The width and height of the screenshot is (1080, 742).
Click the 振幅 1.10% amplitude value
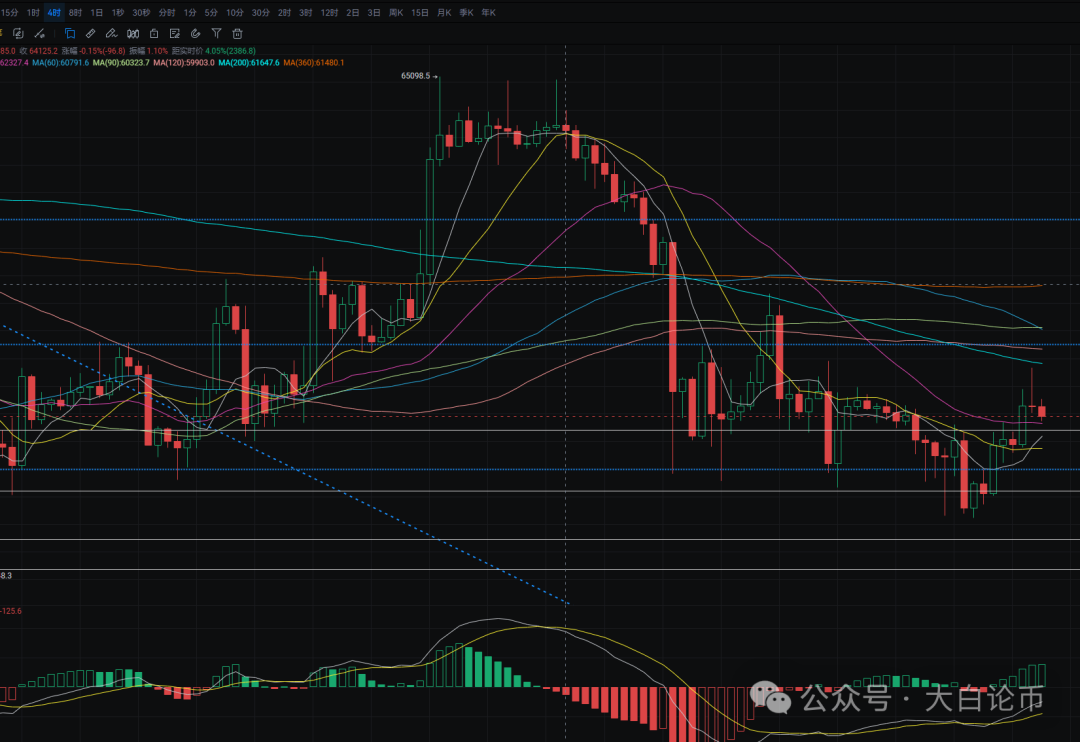149,51
